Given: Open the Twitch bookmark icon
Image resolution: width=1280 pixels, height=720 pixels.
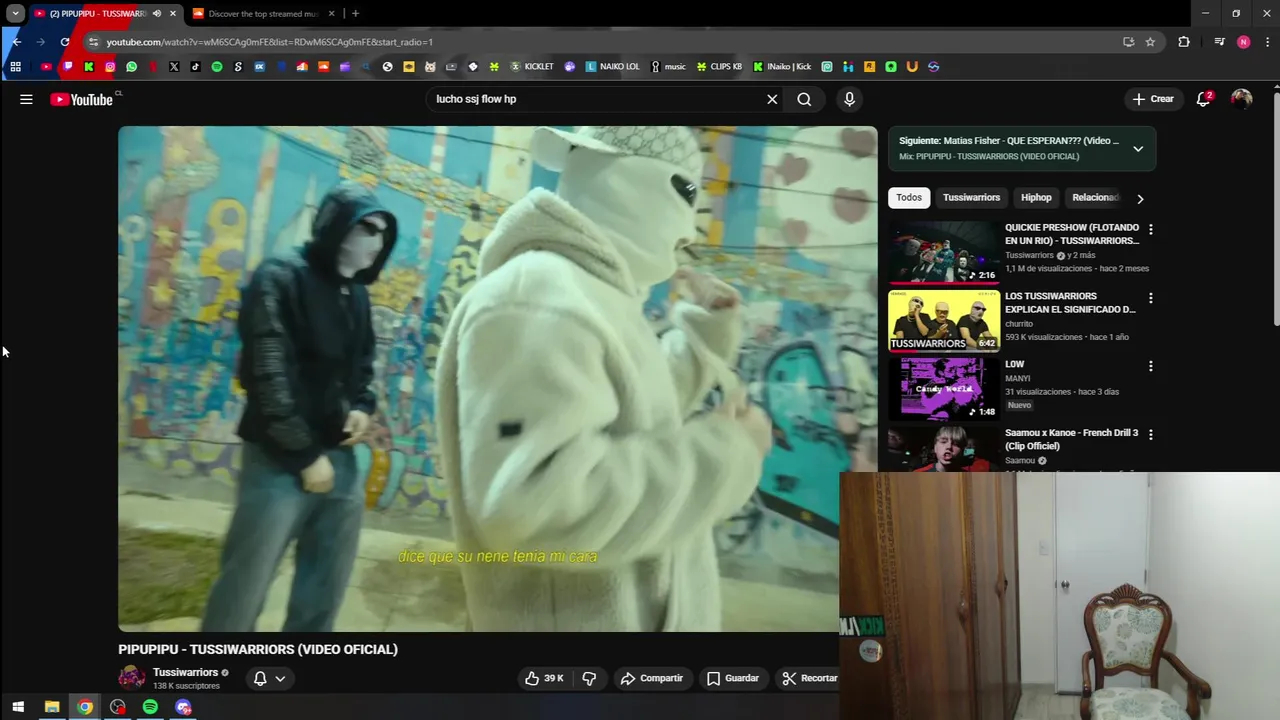Looking at the screenshot, I should click(67, 67).
